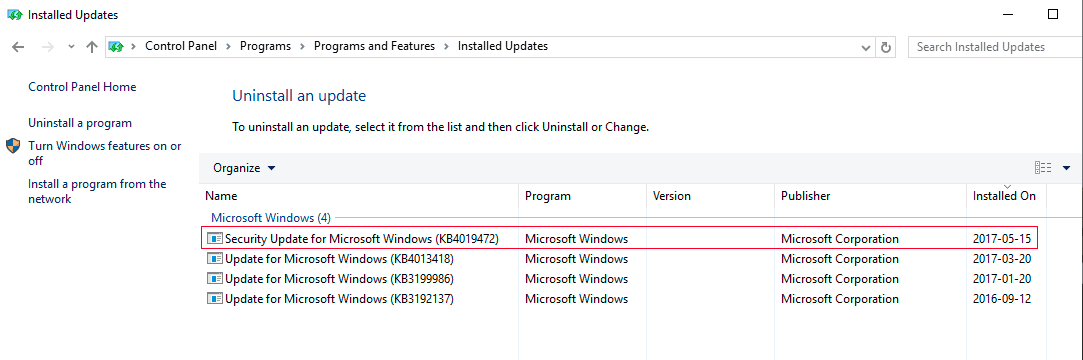Maximize the Installed Updates window
Screen dimensions: 1083x360
click(x=1053, y=14)
